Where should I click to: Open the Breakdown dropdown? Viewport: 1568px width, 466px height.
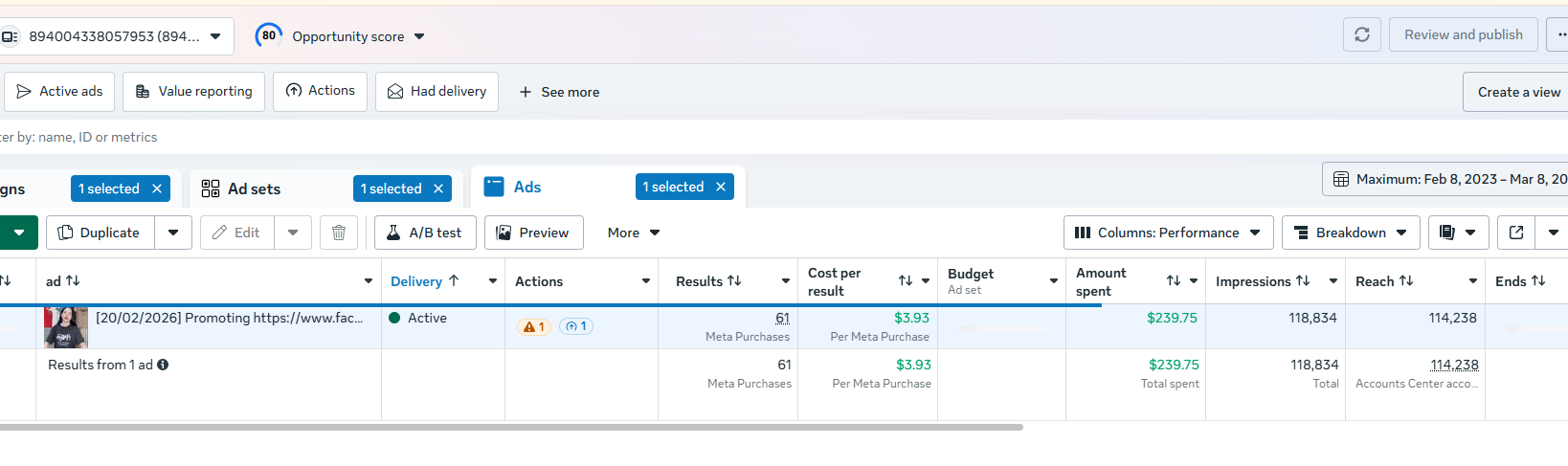(x=1350, y=233)
